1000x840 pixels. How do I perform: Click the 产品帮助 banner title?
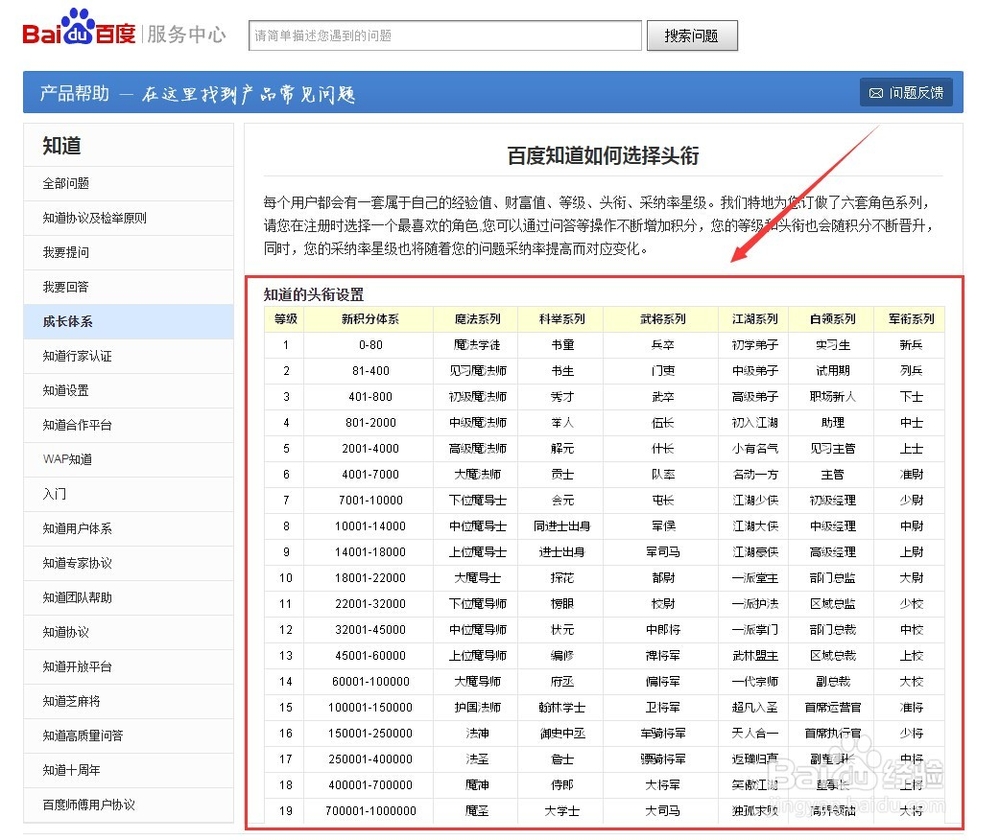(75, 93)
